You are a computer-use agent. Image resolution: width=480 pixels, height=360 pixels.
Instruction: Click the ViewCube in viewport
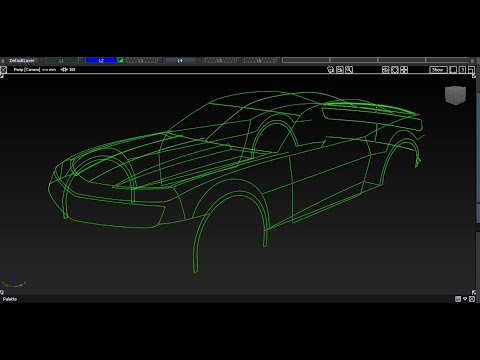click(455, 95)
